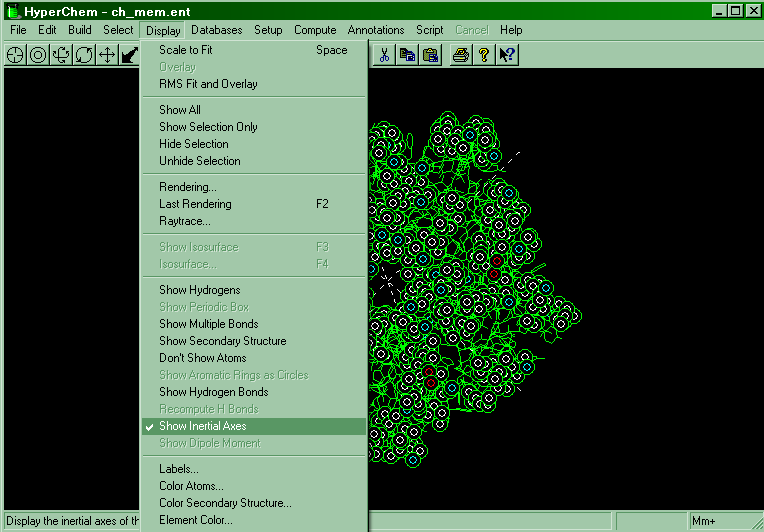The height and width of the screenshot is (532, 764).
Task: Activate context help arrow-question icon
Action: (507, 55)
